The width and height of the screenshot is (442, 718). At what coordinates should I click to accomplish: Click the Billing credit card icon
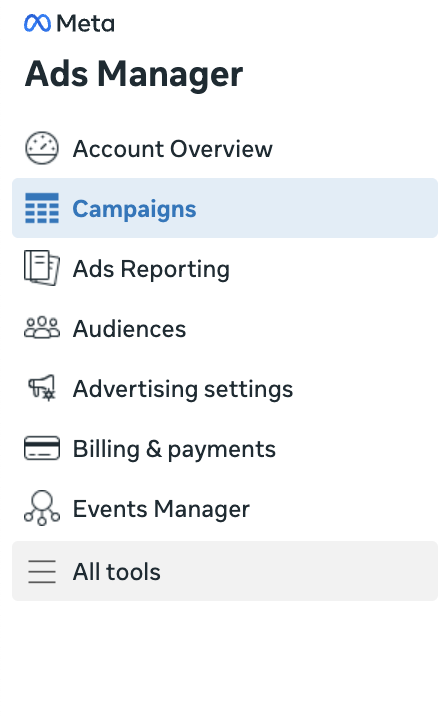pos(42,448)
